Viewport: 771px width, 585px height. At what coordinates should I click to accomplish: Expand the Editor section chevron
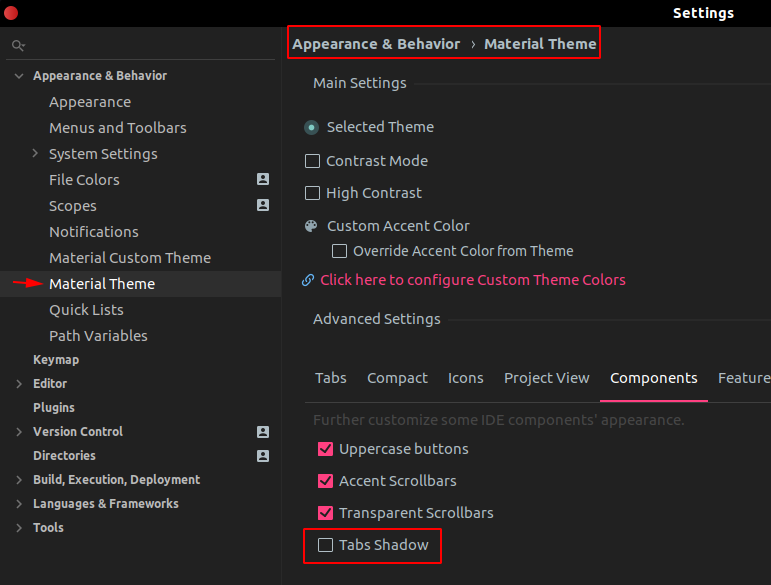pyautogui.click(x=19, y=384)
